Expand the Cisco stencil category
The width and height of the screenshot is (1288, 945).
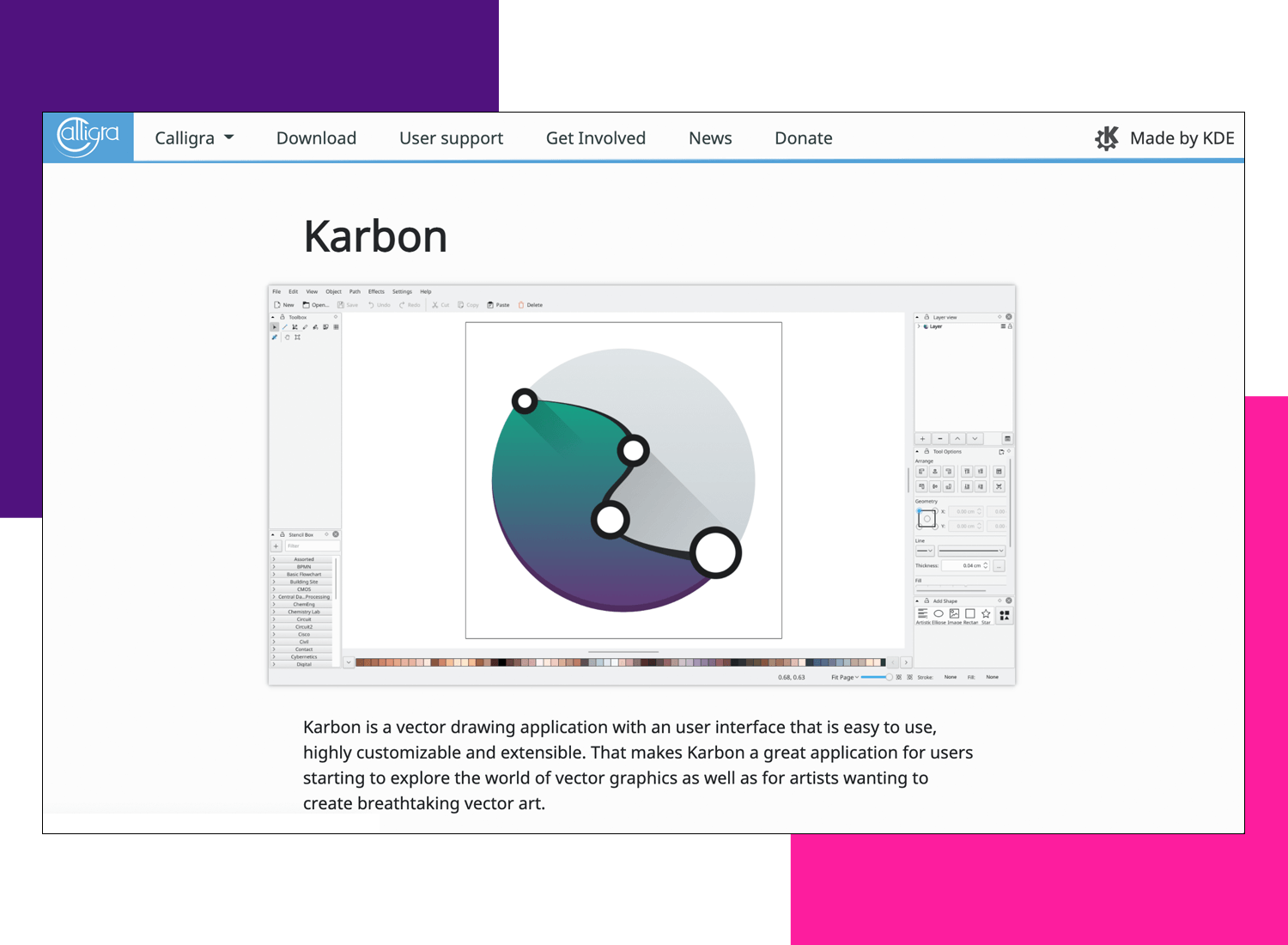coord(303,634)
